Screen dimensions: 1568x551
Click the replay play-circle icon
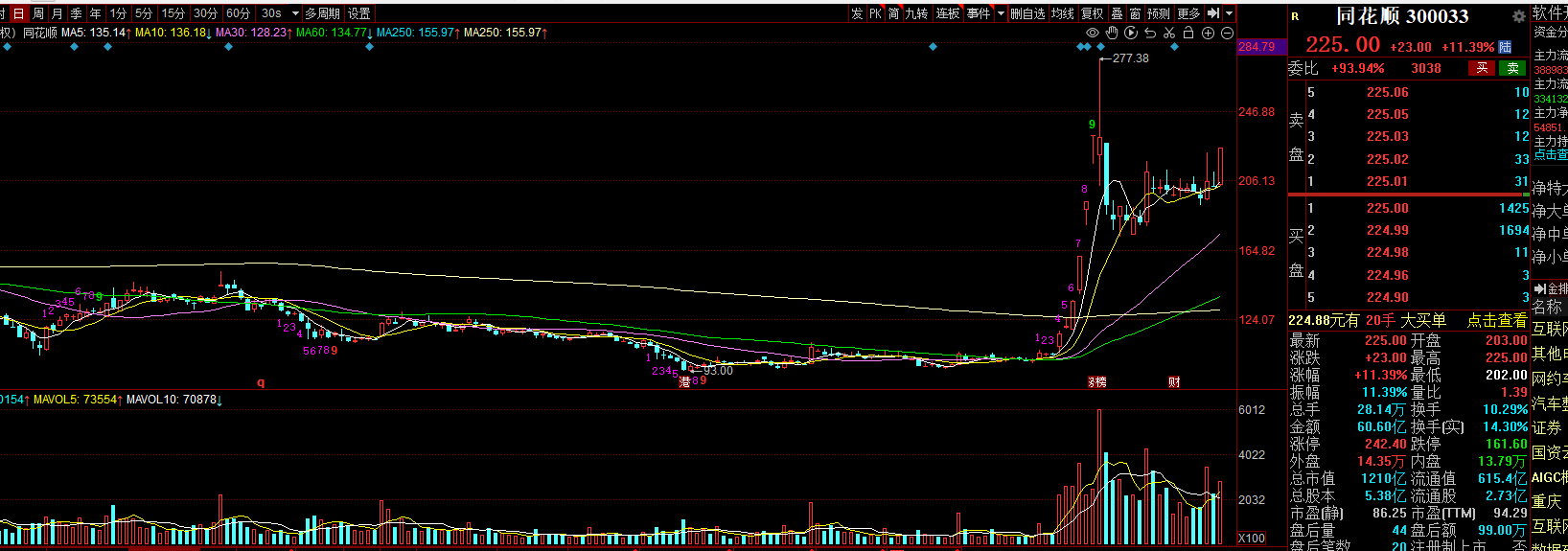(x=1131, y=33)
